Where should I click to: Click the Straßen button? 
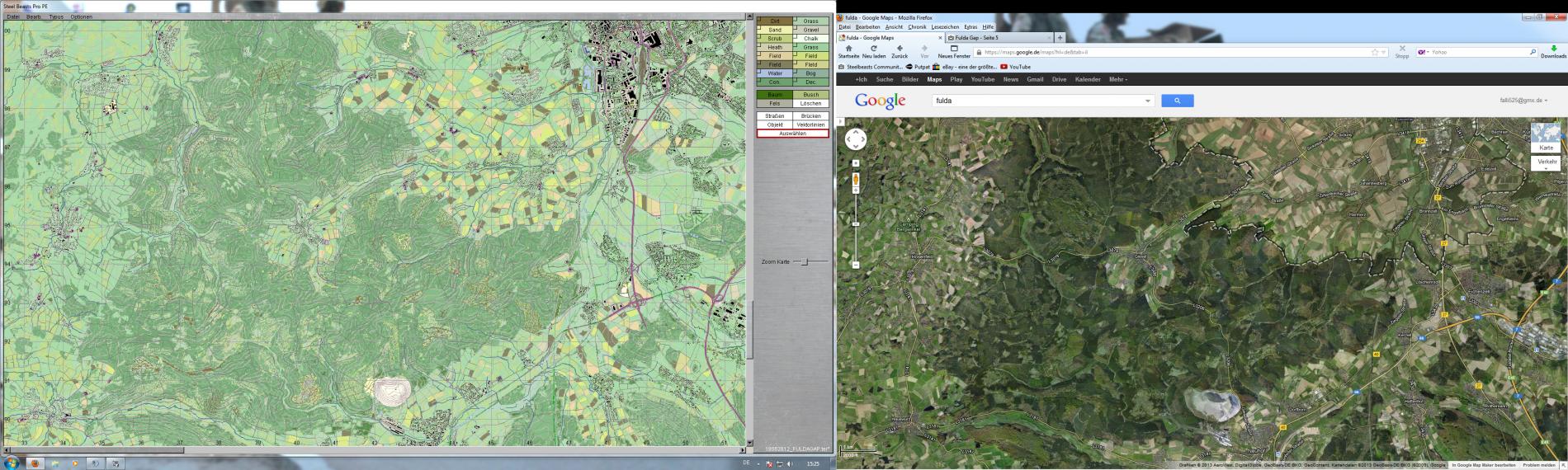point(775,116)
